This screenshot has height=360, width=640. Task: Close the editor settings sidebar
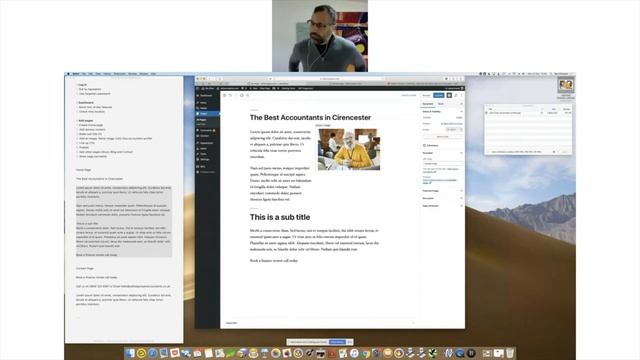point(461,104)
